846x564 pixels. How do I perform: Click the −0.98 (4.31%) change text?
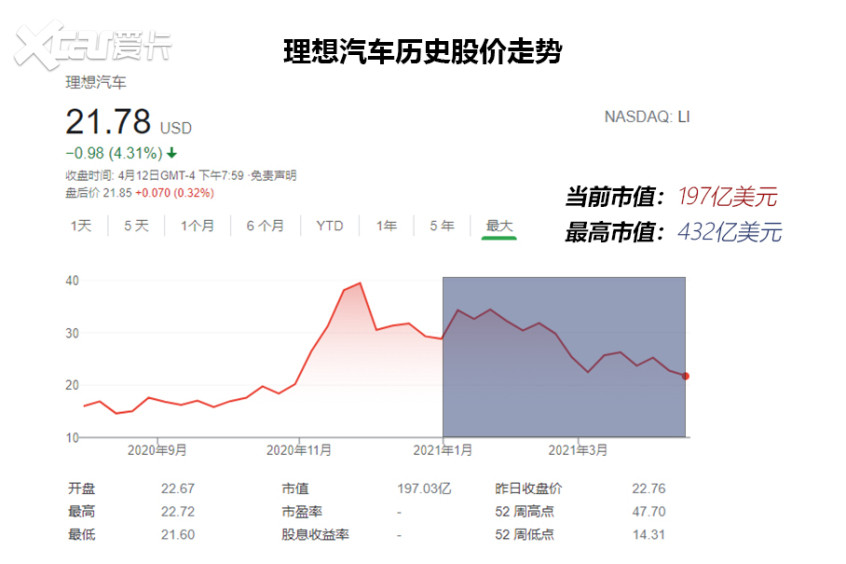114,153
